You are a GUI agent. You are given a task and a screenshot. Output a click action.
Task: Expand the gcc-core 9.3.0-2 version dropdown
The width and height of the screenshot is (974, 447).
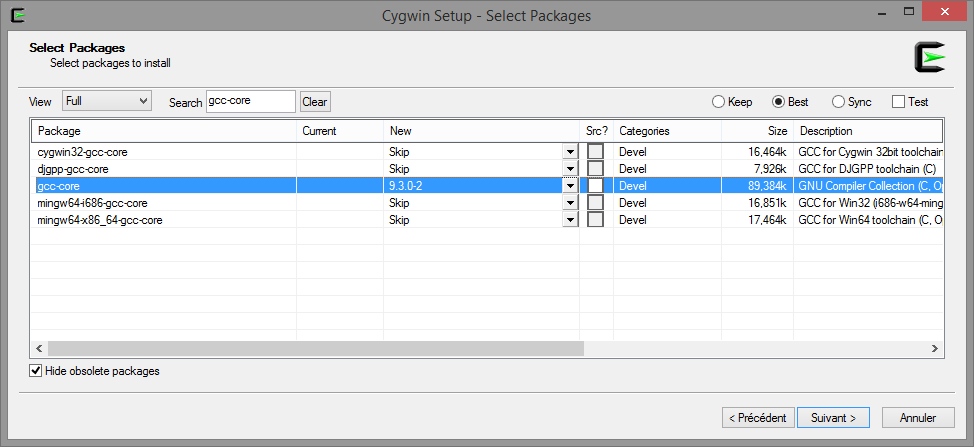tap(570, 186)
